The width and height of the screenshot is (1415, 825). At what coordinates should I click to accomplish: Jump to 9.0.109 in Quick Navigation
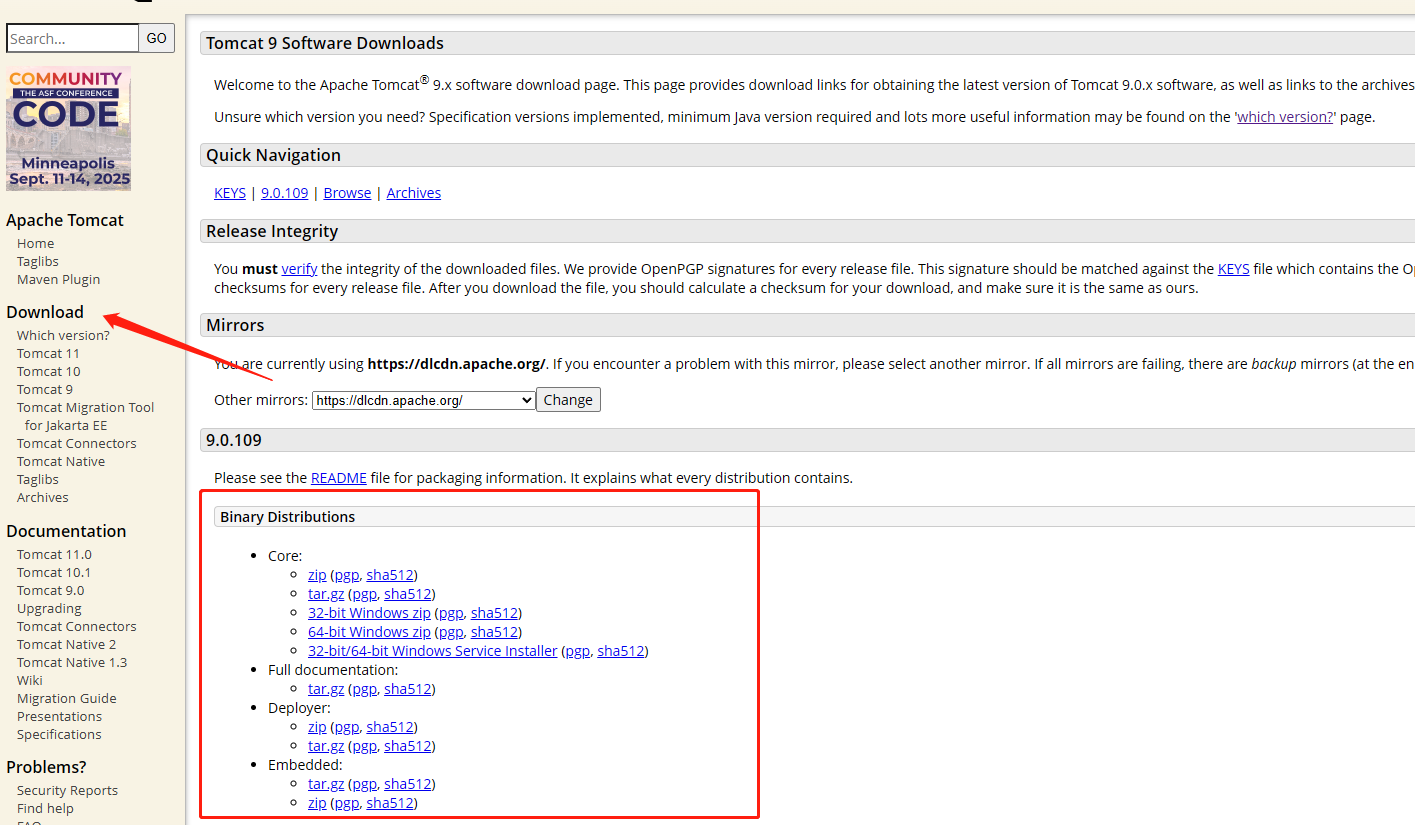pyautogui.click(x=285, y=193)
